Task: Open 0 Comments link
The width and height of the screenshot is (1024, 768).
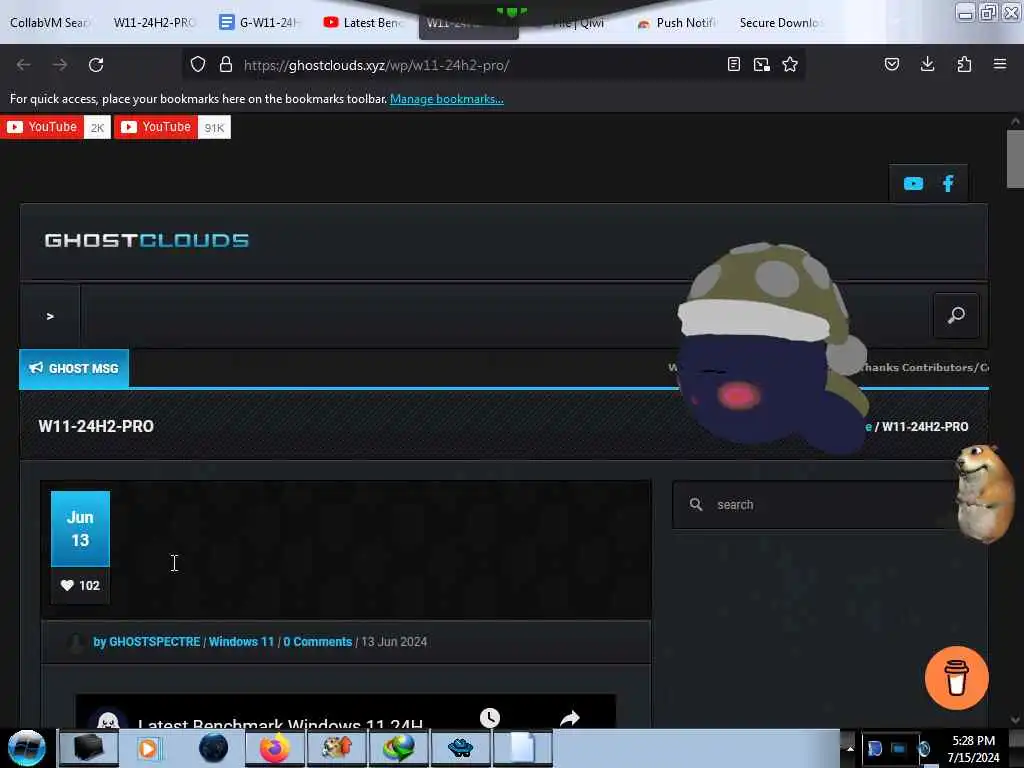Action: [x=317, y=641]
